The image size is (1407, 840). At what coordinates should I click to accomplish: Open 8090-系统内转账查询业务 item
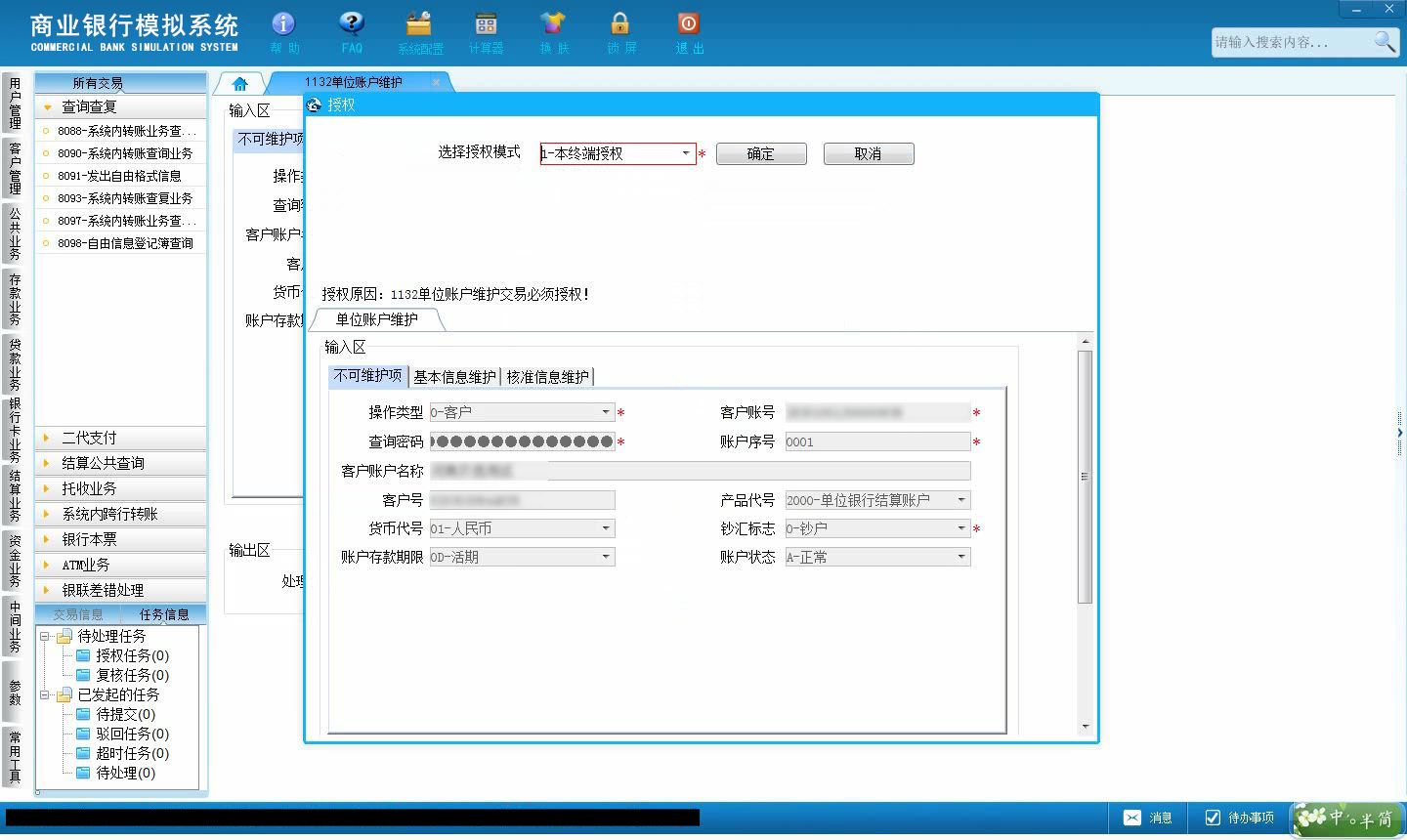pos(124,153)
